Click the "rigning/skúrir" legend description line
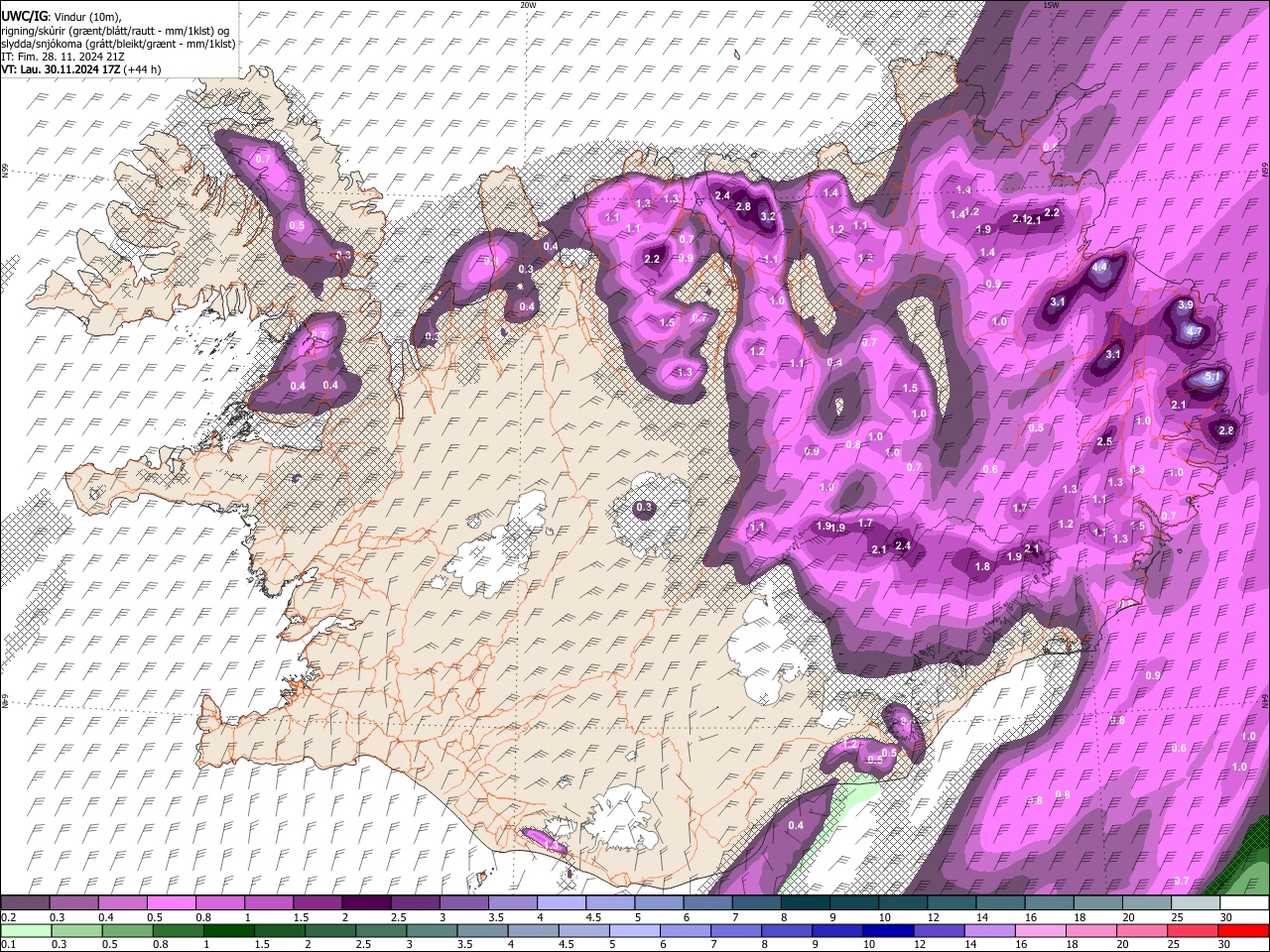The width and height of the screenshot is (1270, 952). pyautogui.click(x=115, y=31)
